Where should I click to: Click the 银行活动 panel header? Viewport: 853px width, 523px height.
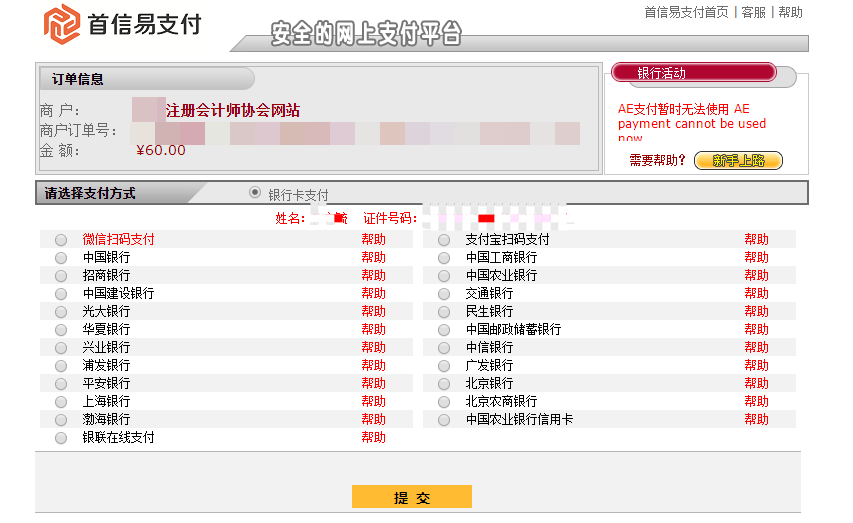tap(694, 73)
